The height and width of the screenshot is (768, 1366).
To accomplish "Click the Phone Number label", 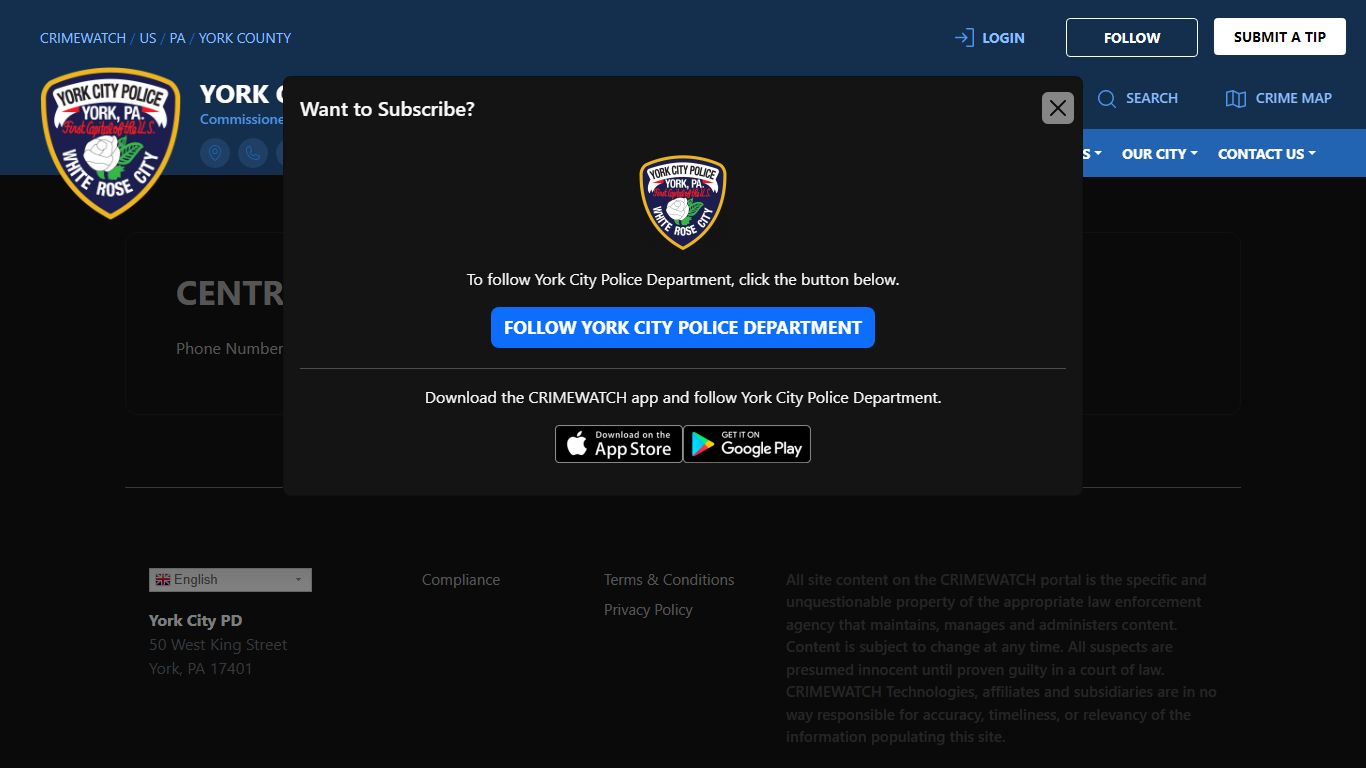I will (x=230, y=349).
